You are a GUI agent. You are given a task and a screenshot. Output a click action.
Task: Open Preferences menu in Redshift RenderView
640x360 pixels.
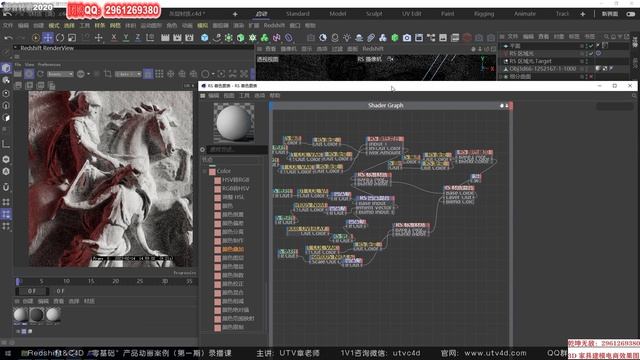click(x=49, y=64)
